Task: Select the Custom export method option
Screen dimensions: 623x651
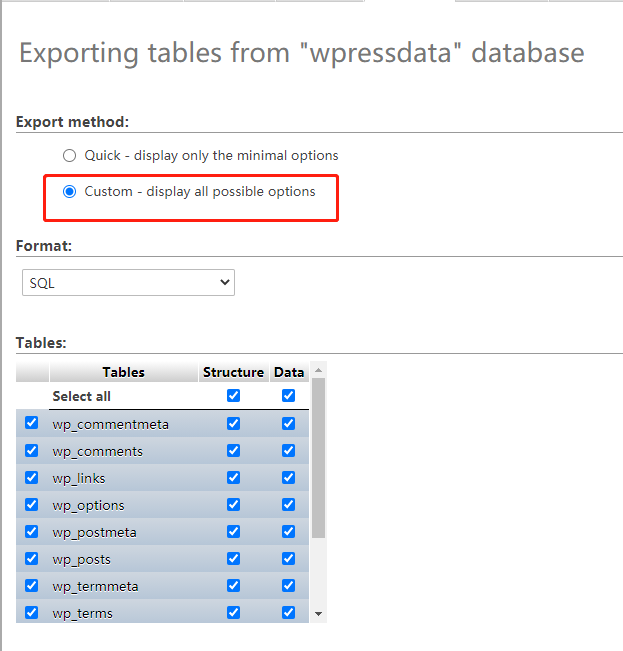Action: click(x=69, y=191)
